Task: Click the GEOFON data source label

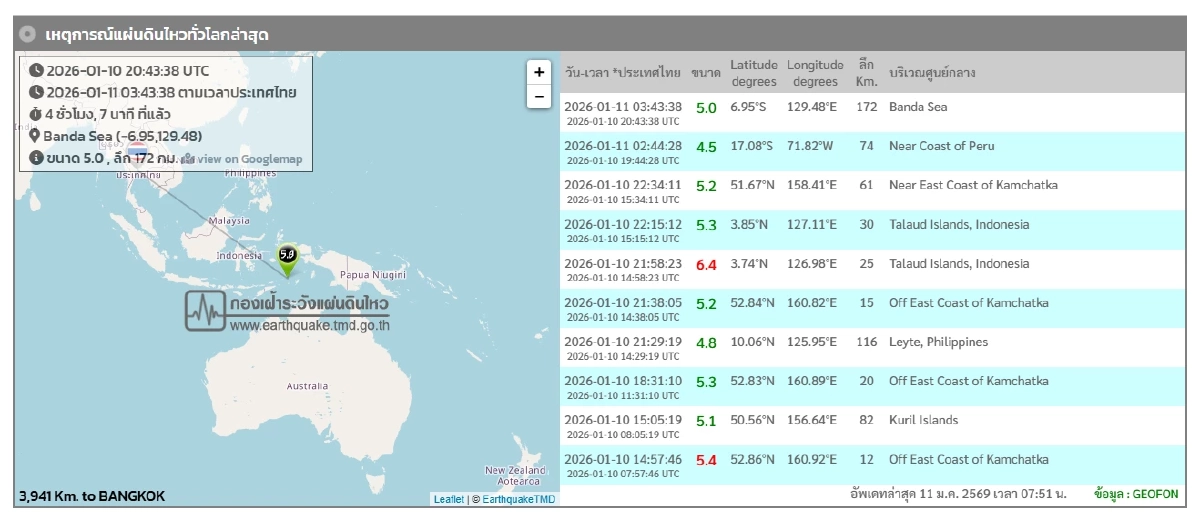Action: tap(1149, 495)
